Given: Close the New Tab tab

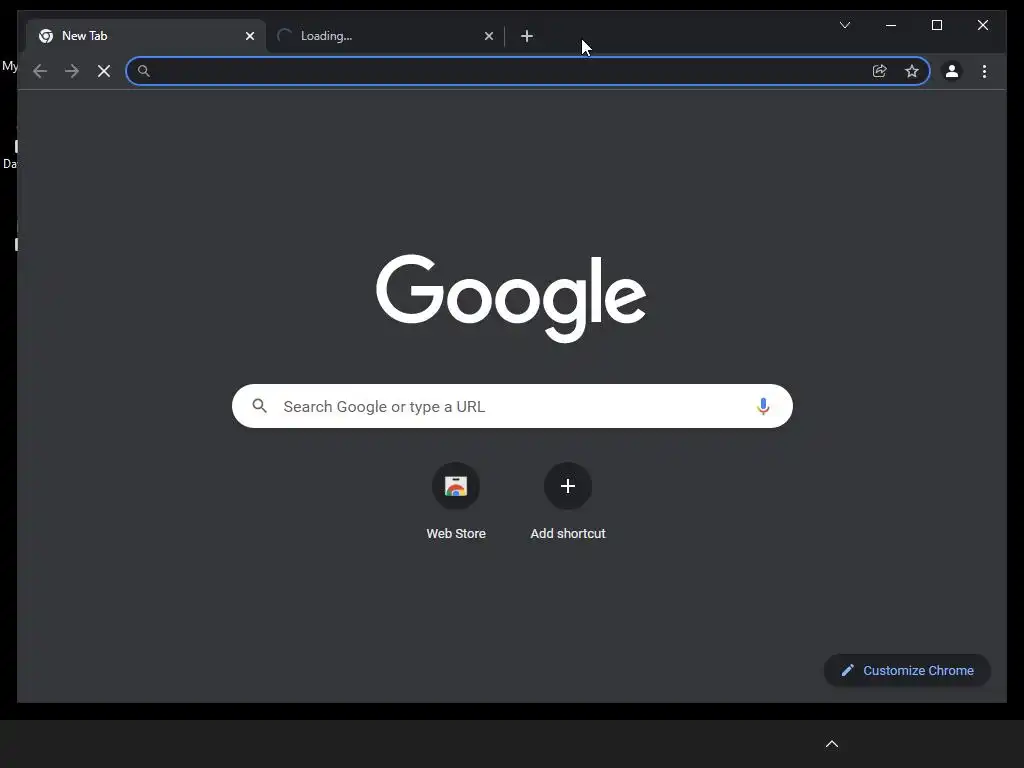Looking at the screenshot, I should click(249, 36).
